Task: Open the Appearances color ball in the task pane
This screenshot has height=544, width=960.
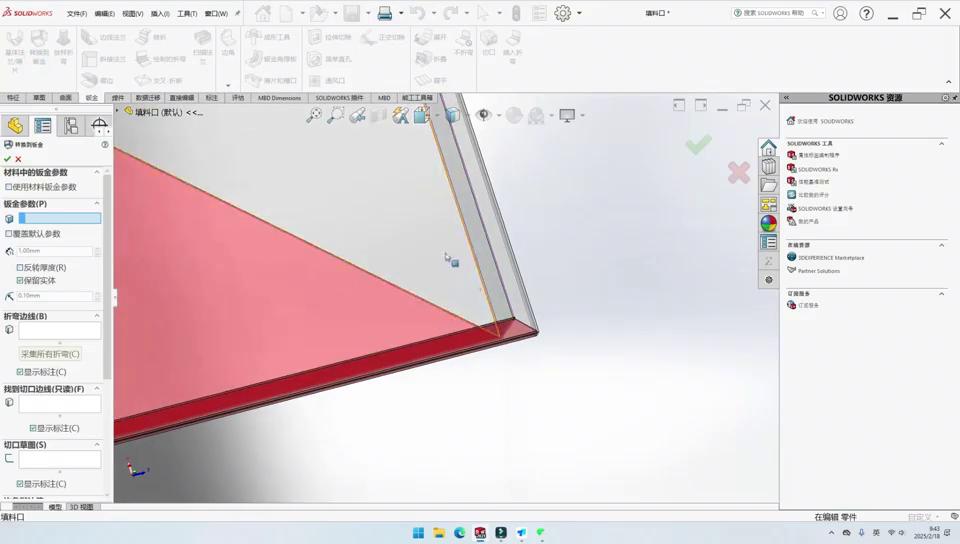Action: click(768, 223)
